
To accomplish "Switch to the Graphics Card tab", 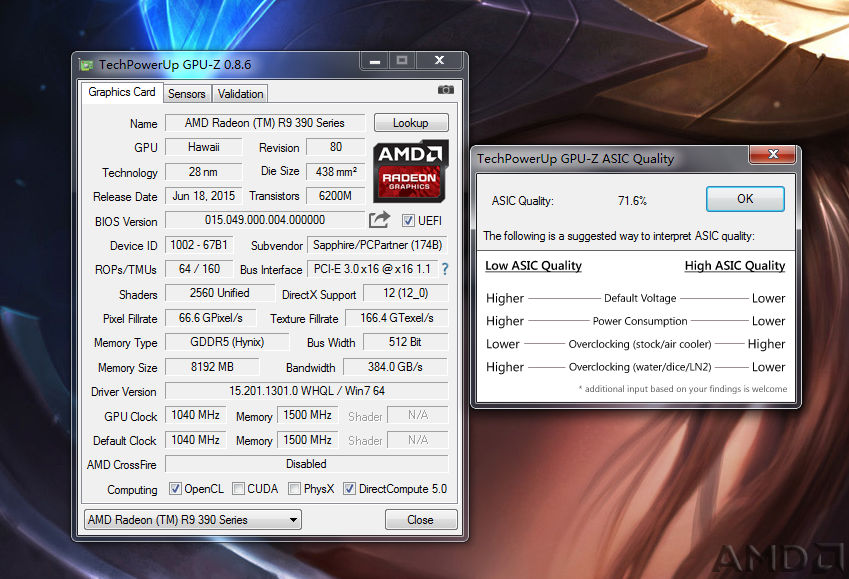I will [122, 92].
